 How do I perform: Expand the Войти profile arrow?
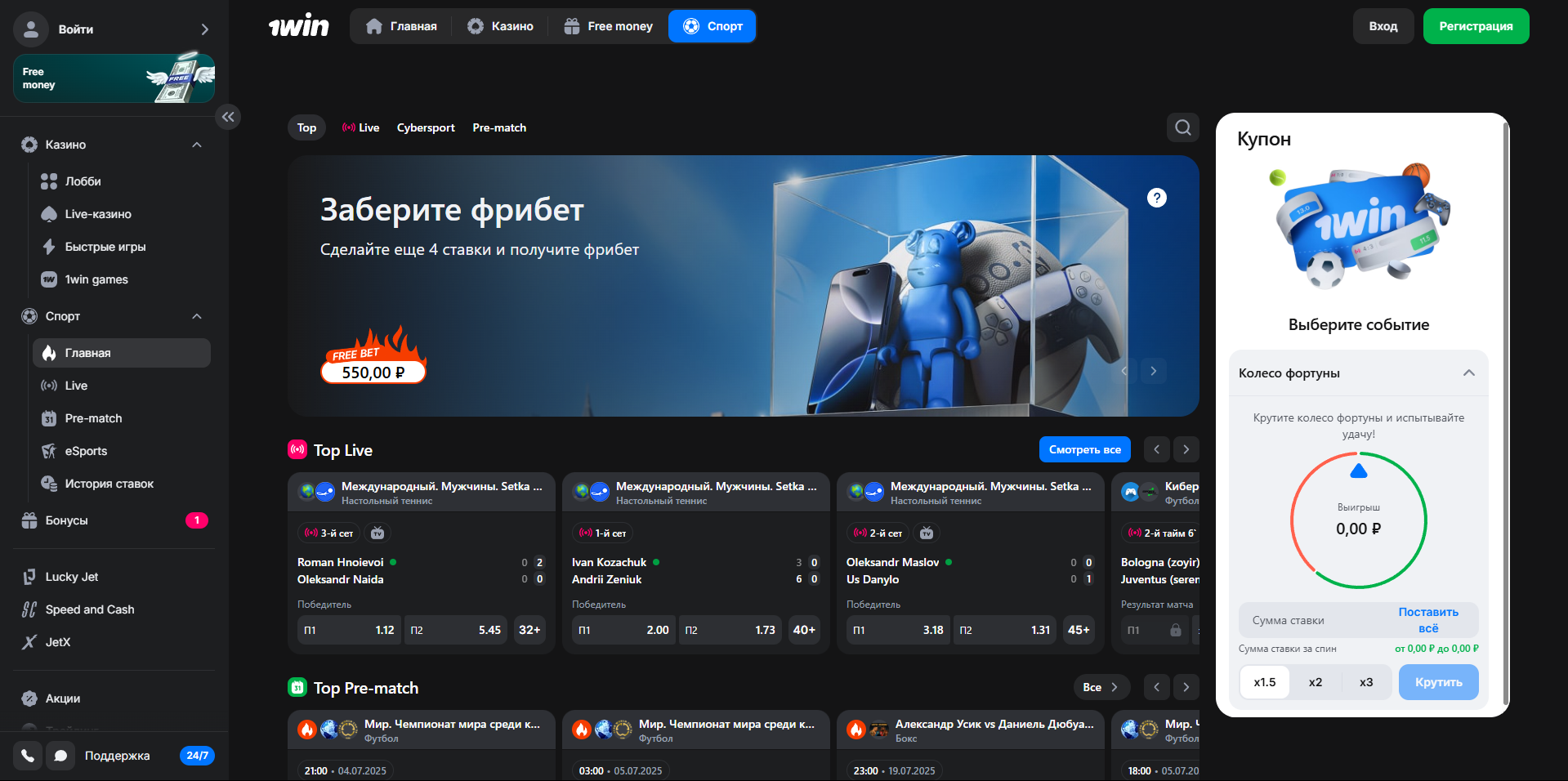(204, 29)
